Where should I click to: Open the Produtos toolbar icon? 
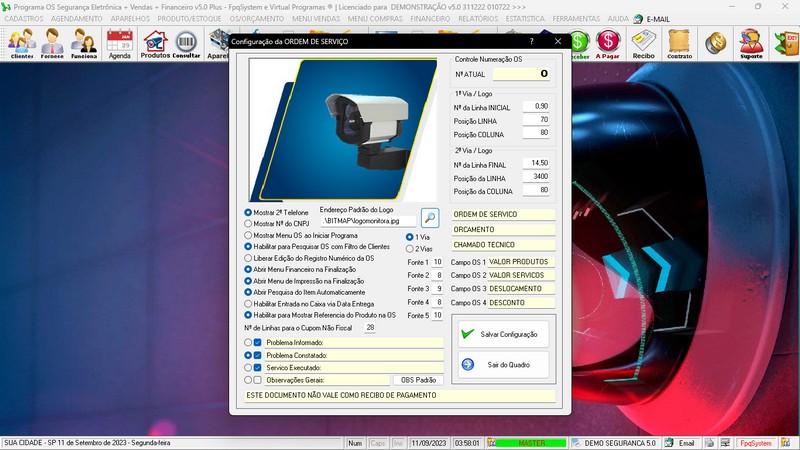[x=155, y=43]
